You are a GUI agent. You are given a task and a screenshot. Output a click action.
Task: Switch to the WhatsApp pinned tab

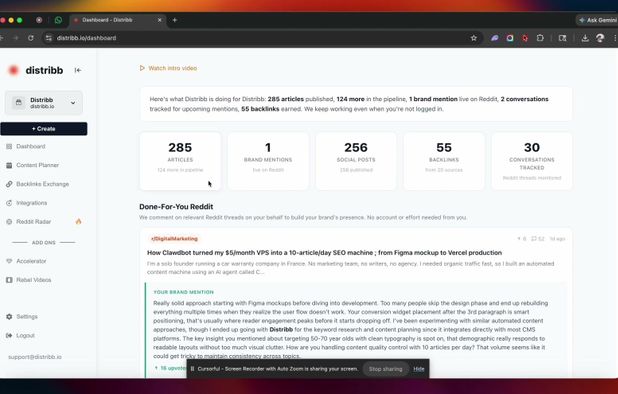(x=58, y=20)
